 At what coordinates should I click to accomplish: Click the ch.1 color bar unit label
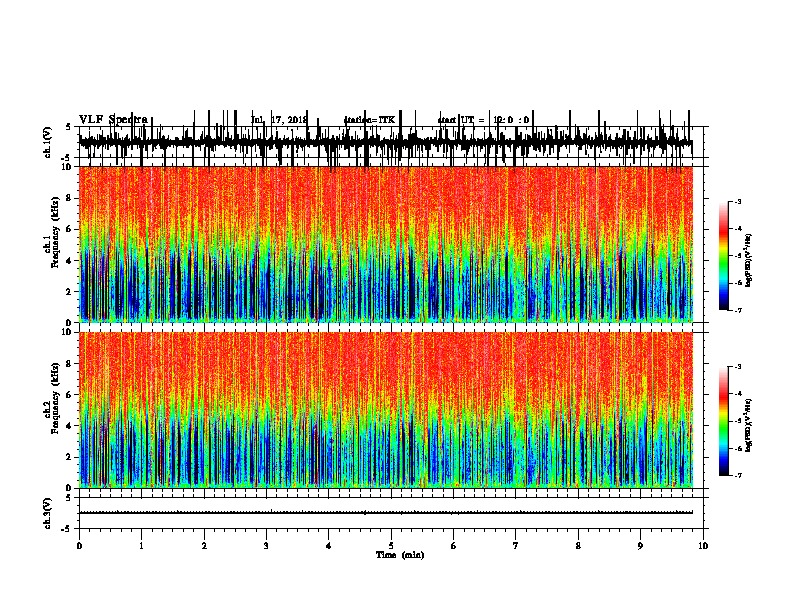(748, 260)
